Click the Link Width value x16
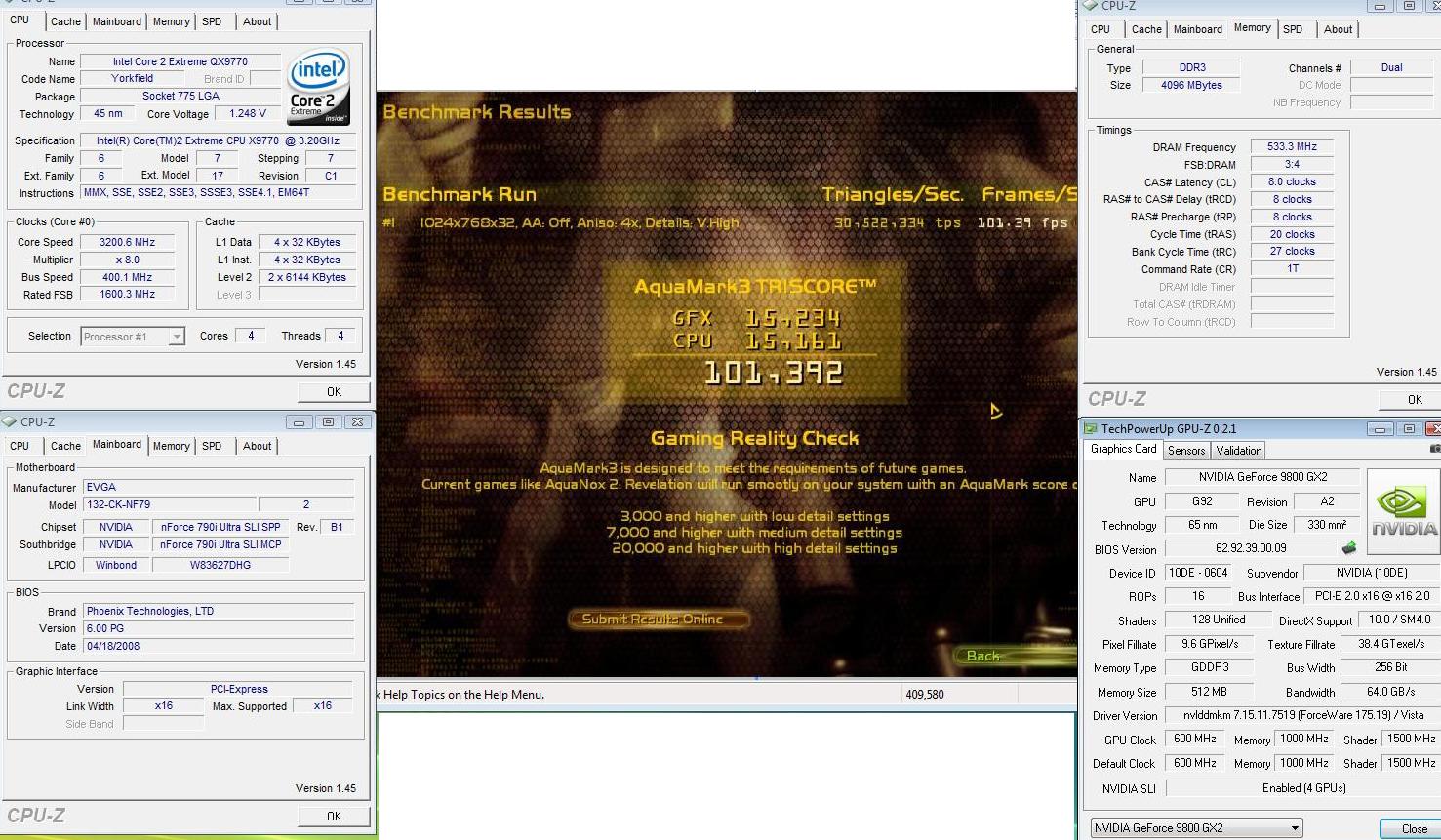1441x840 pixels. coord(164,706)
